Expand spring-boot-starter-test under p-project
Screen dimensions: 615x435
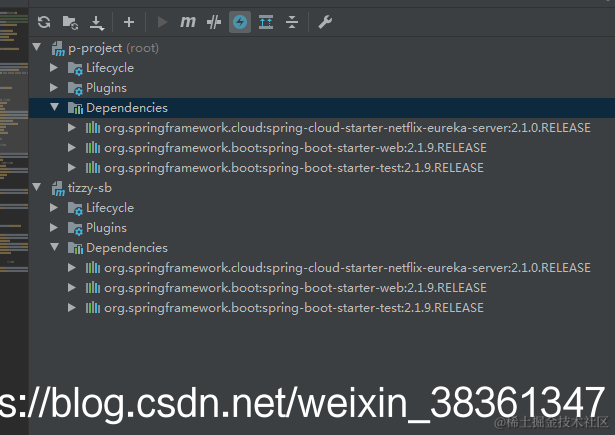coord(71,167)
